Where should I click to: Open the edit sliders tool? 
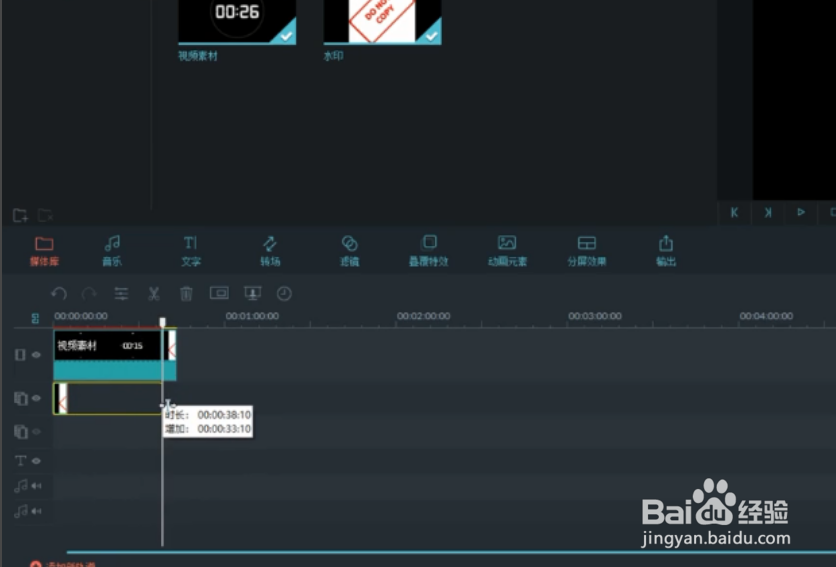click(122, 293)
